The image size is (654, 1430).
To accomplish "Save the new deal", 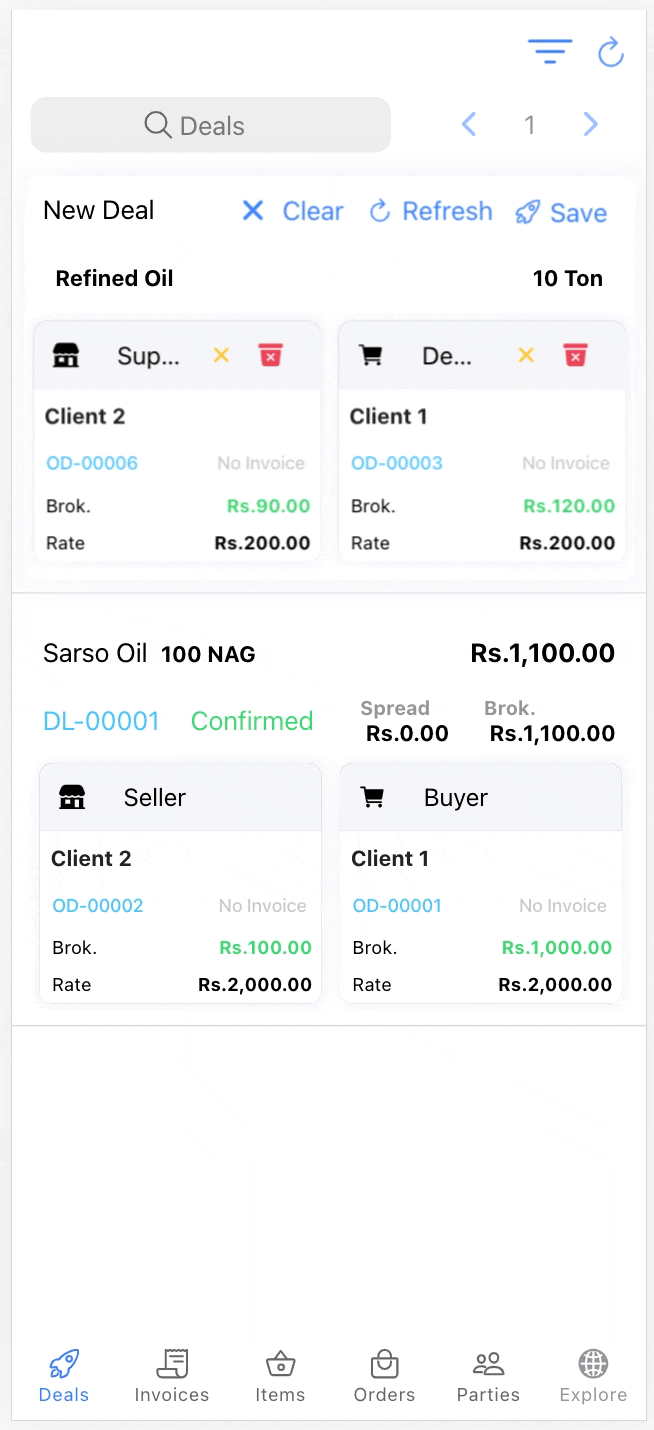I will 561,211.
